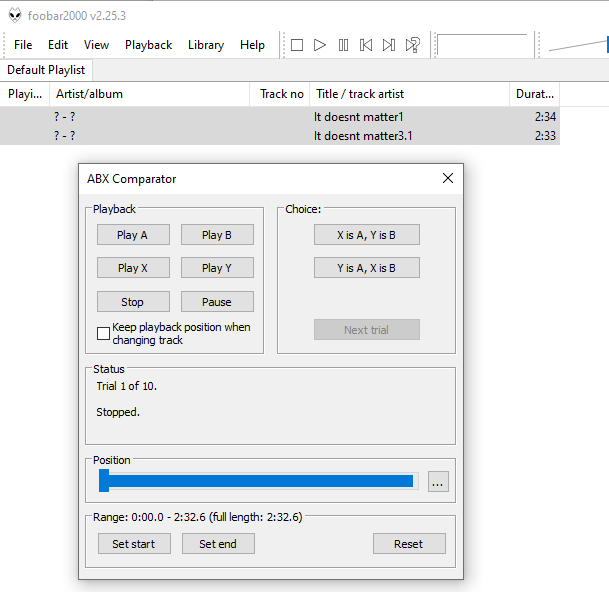
Task: Click the first row "? - ?" artist cell
Action: click(x=64, y=117)
